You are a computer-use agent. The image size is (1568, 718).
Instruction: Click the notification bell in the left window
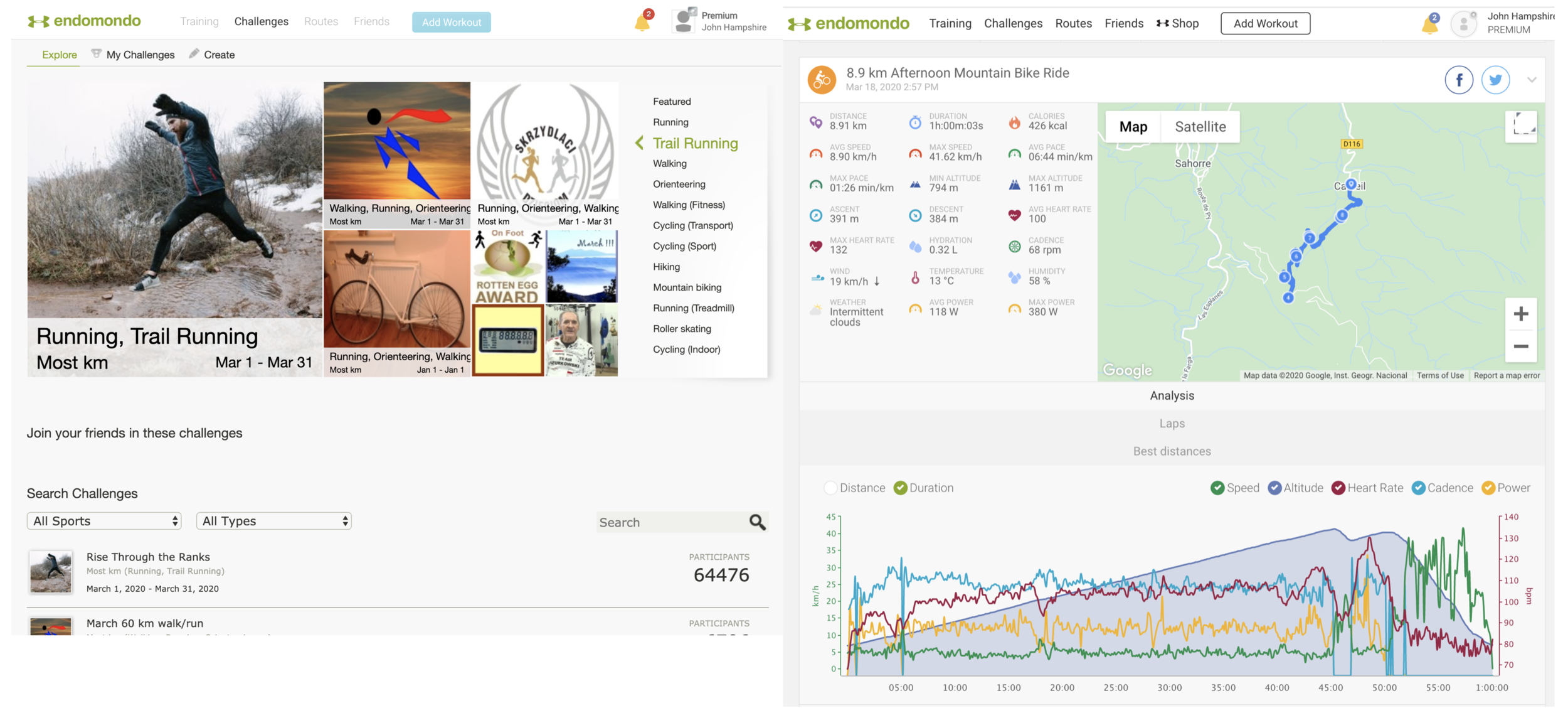coord(642,21)
